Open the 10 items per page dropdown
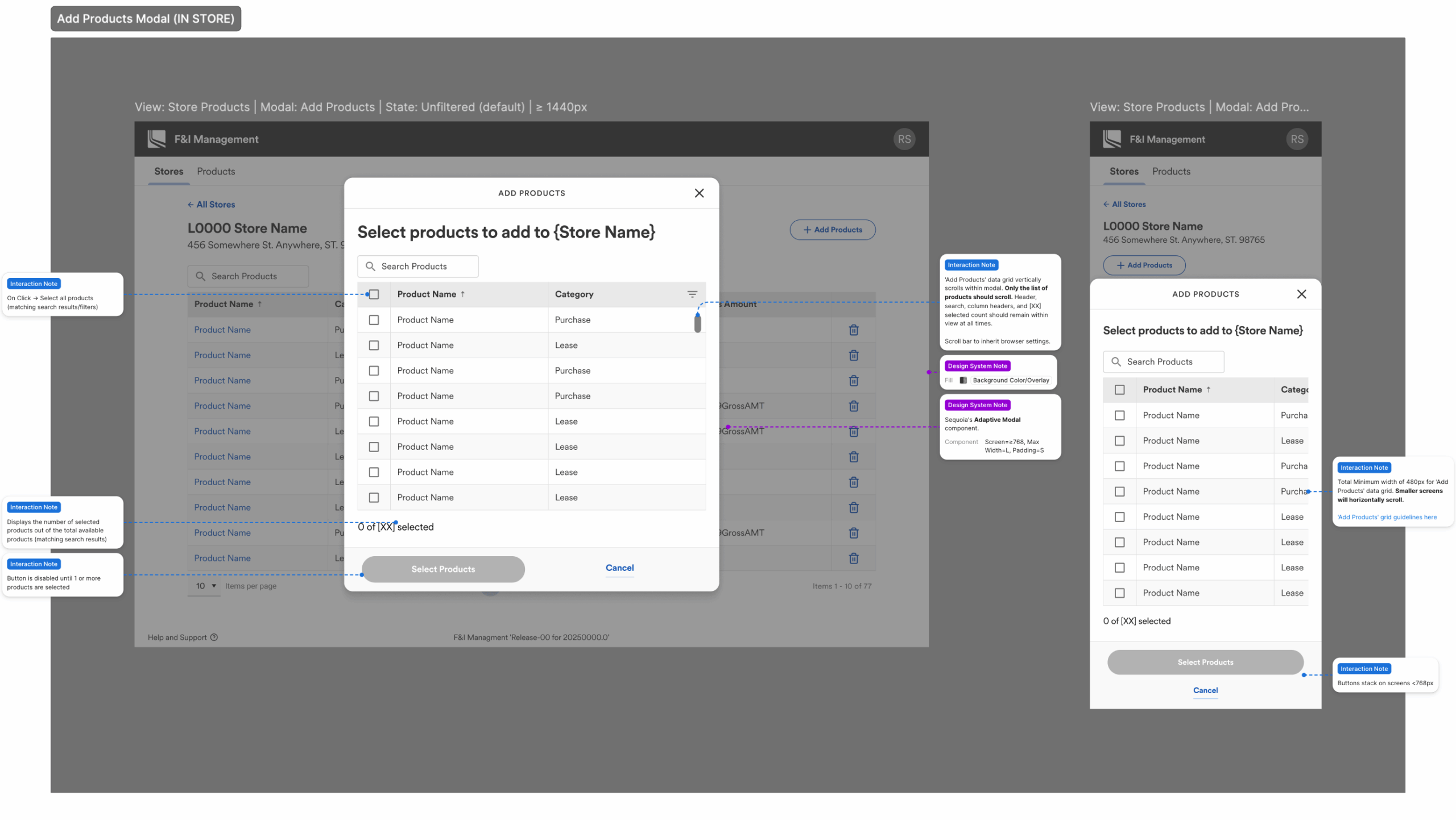1456x820 pixels. (x=205, y=586)
